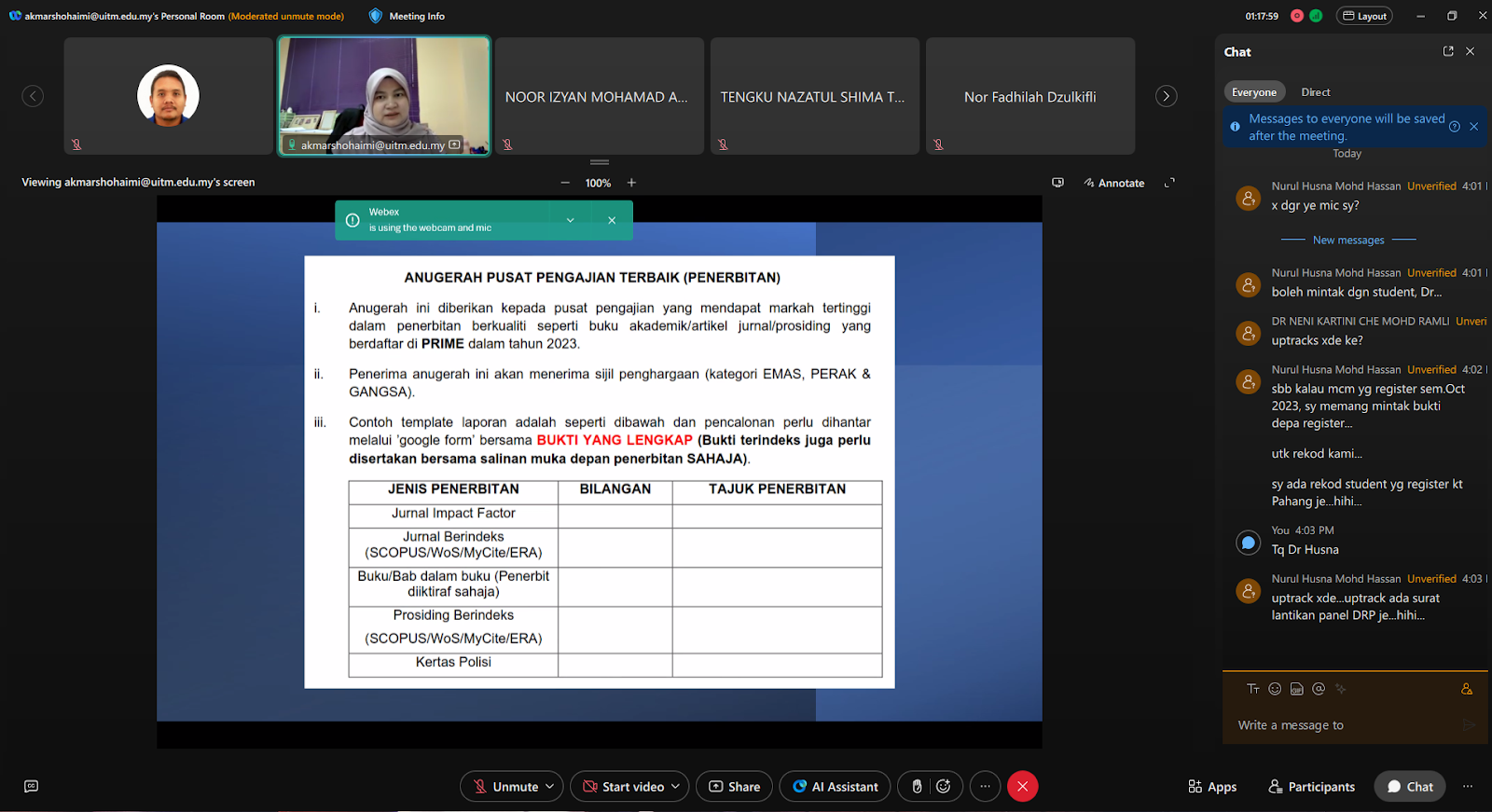This screenshot has width=1492, height=812.
Task: Click the 'New messages' divider label
Action: click(x=1348, y=240)
